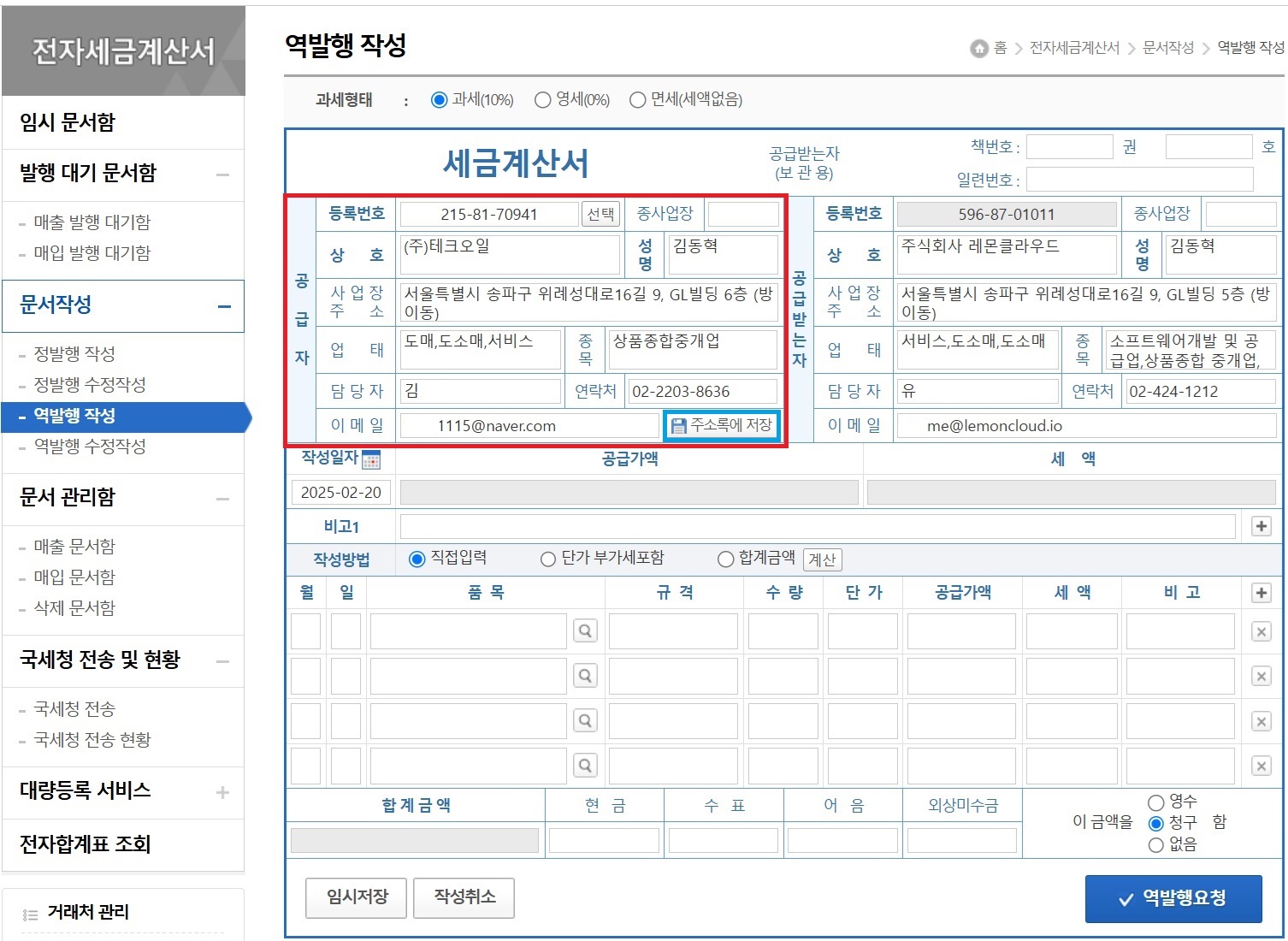
Task: Click 주소록에 저장 save button
Action: [x=722, y=425]
